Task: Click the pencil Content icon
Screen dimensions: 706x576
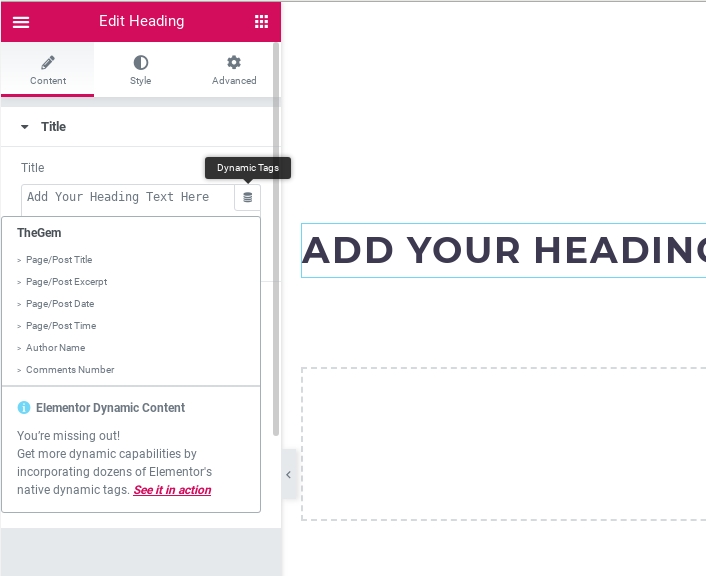Action: pyautogui.click(x=48, y=63)
